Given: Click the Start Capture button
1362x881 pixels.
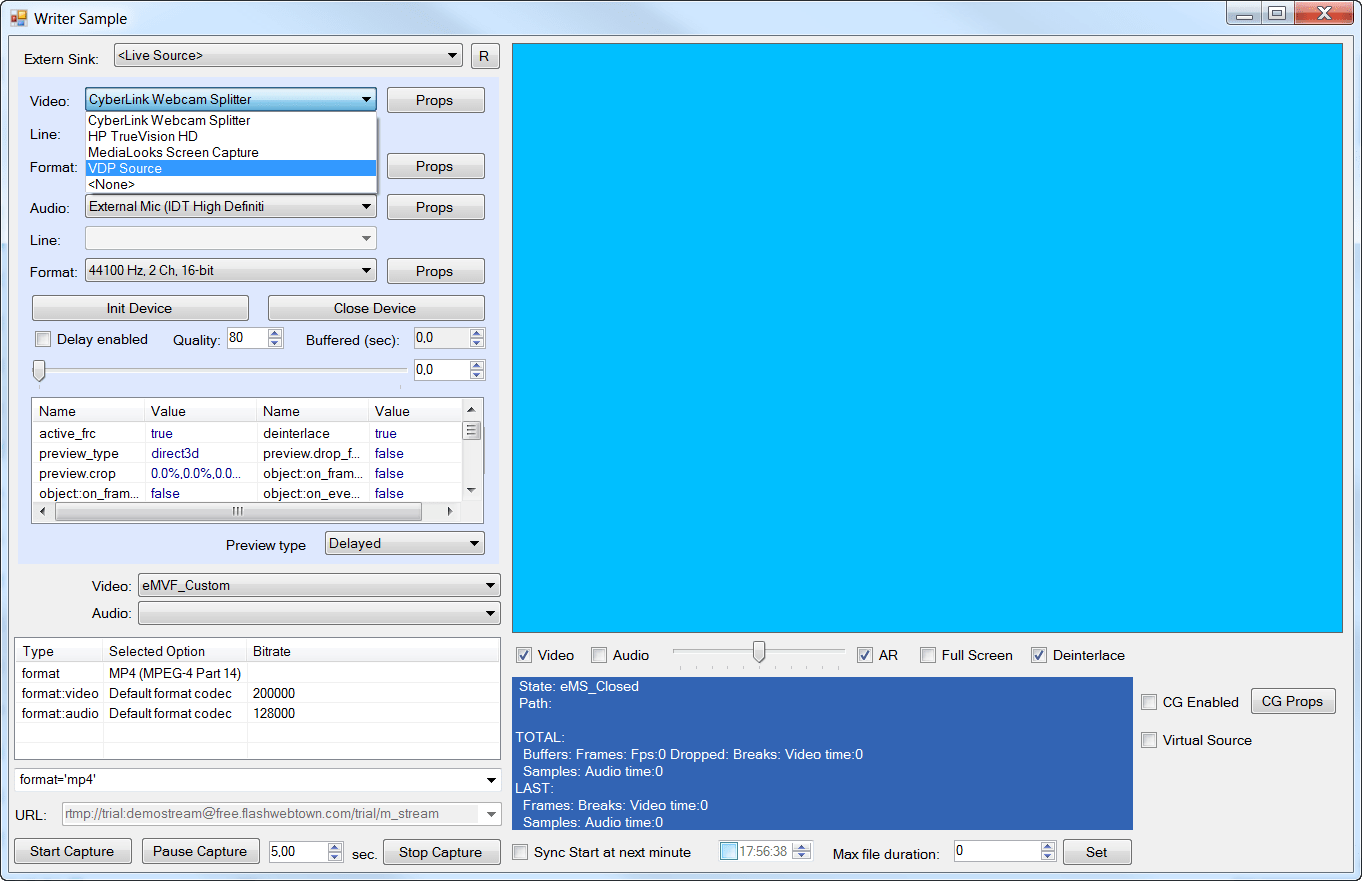Looking at the screenshot, I should (72, 852).
